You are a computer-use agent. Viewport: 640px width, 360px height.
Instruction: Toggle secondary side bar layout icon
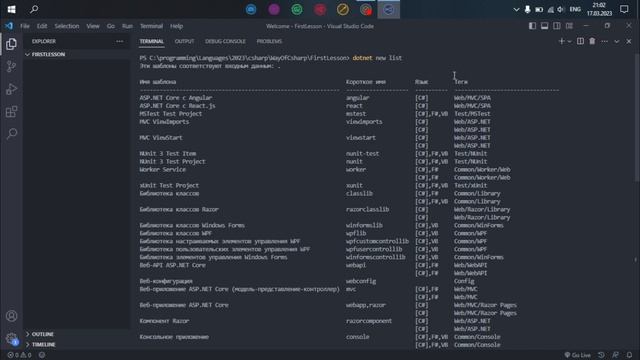(557, 26)
